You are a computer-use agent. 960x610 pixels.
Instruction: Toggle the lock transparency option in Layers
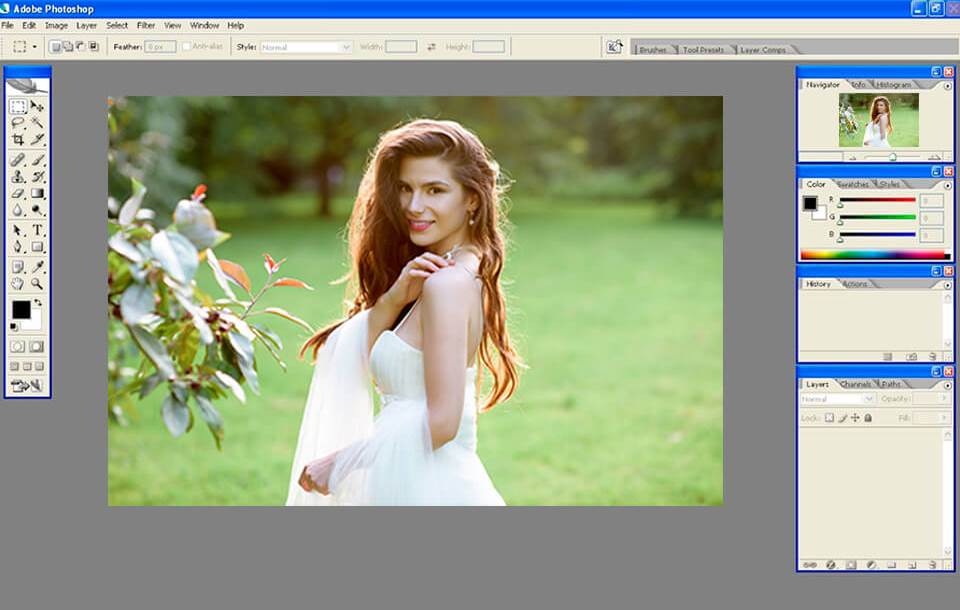tap(830, 417)
